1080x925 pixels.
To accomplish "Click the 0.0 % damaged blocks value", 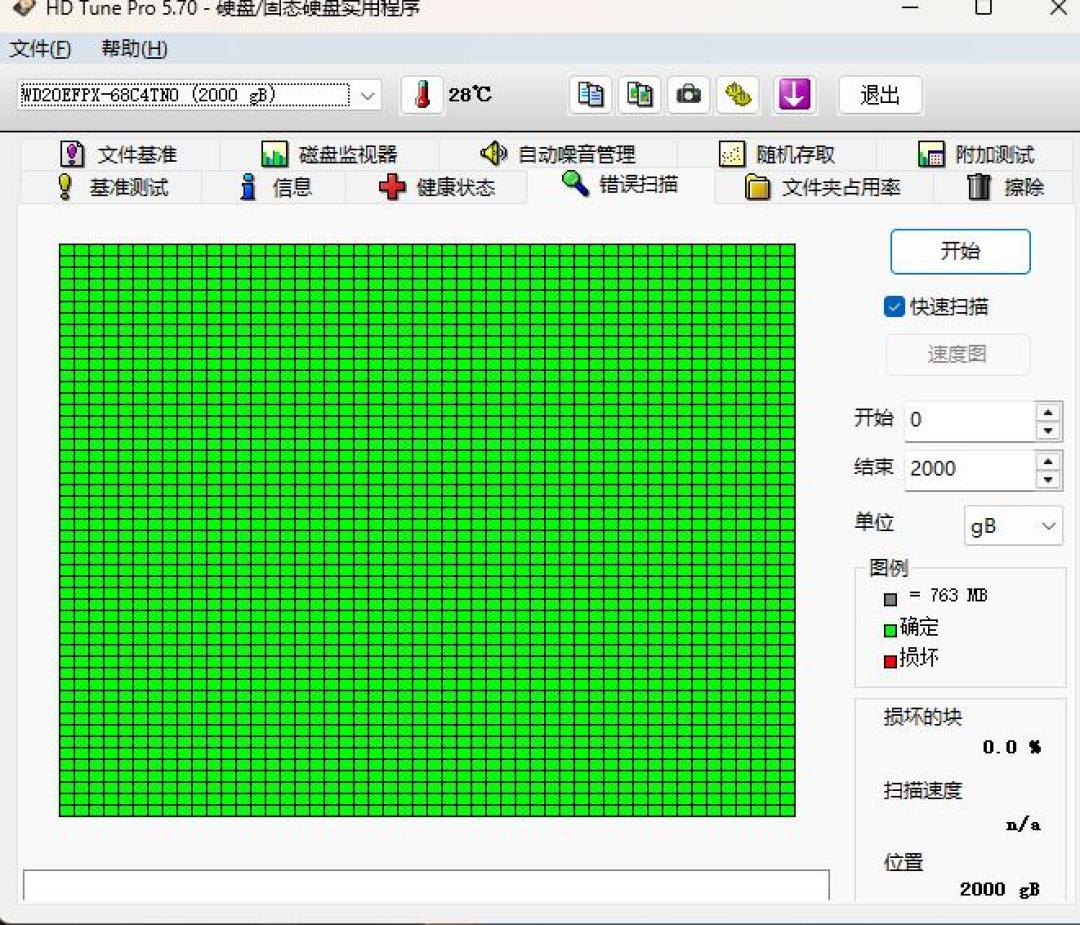I will tap(1012, 747).
